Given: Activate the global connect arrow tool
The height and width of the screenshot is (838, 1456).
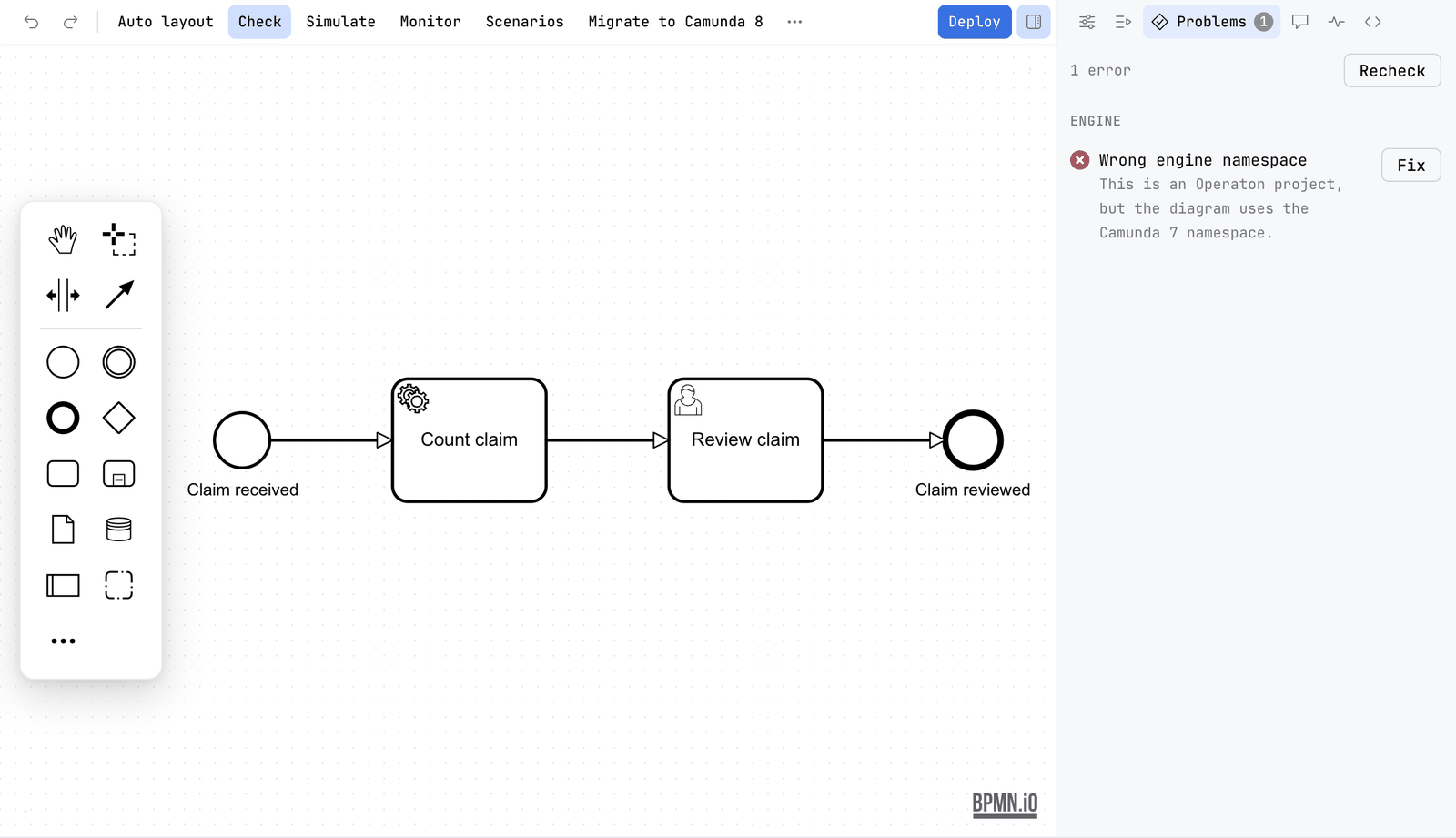Looking at the screenshot, I should (x=119, y=296).
